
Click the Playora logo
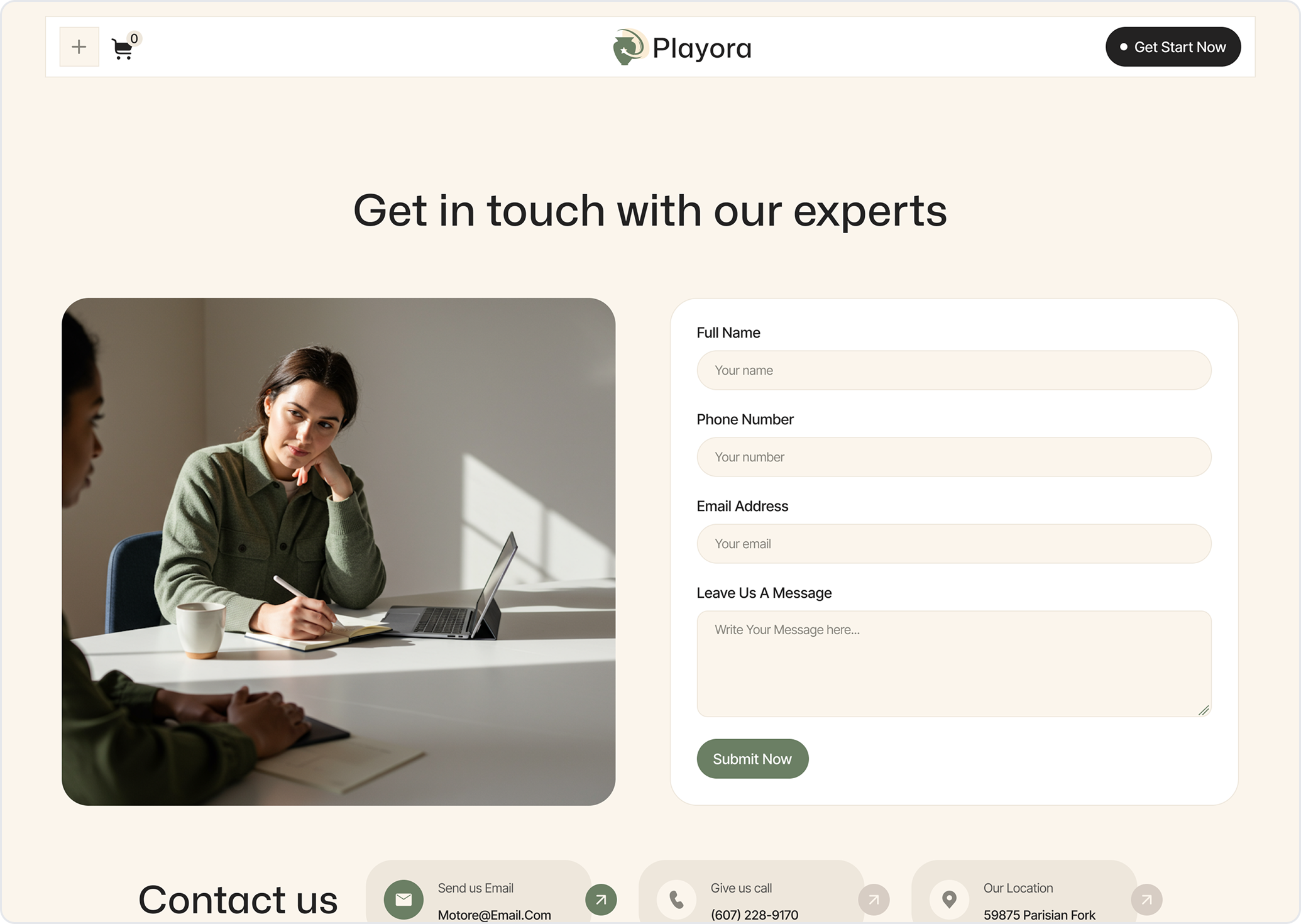tap(683, 47)
